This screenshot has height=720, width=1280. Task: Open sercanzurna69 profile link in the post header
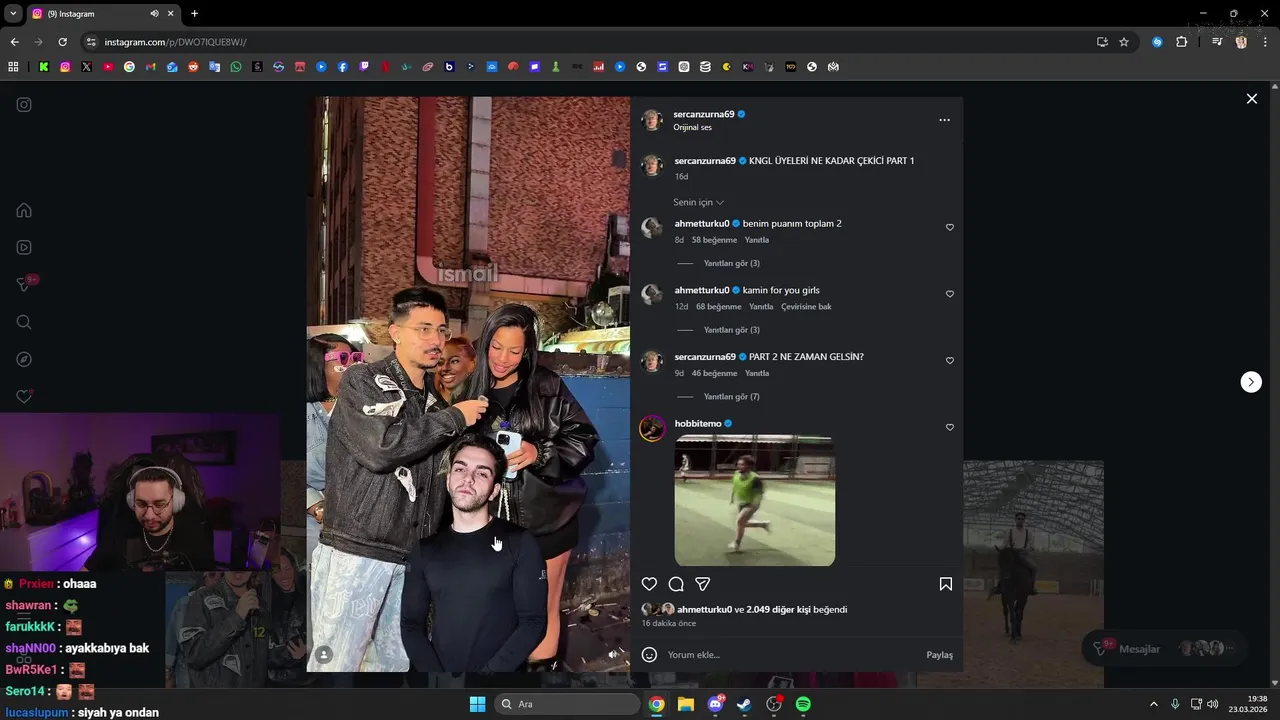click(x=704, y=114)
